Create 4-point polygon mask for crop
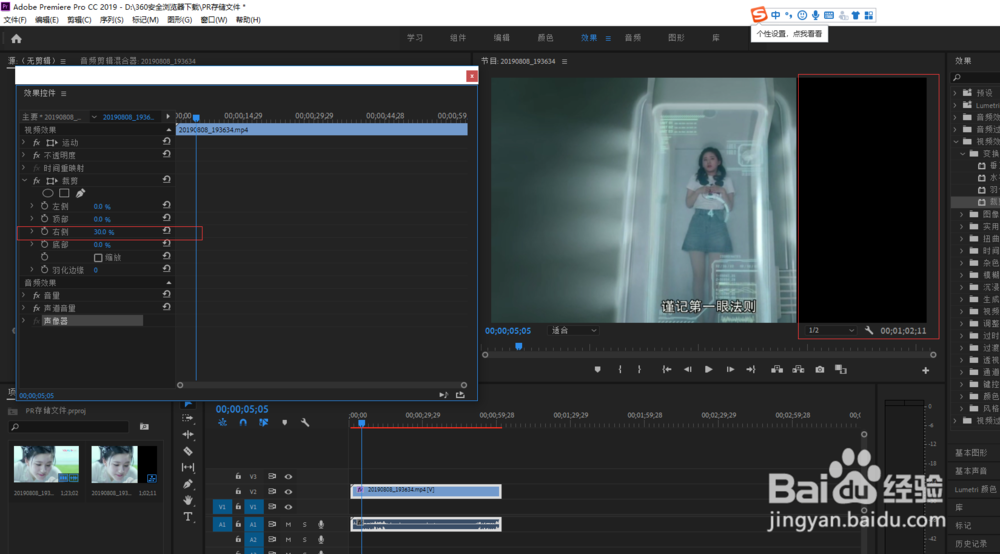This screenshot has height=554, width=1000. pos(64,193)
